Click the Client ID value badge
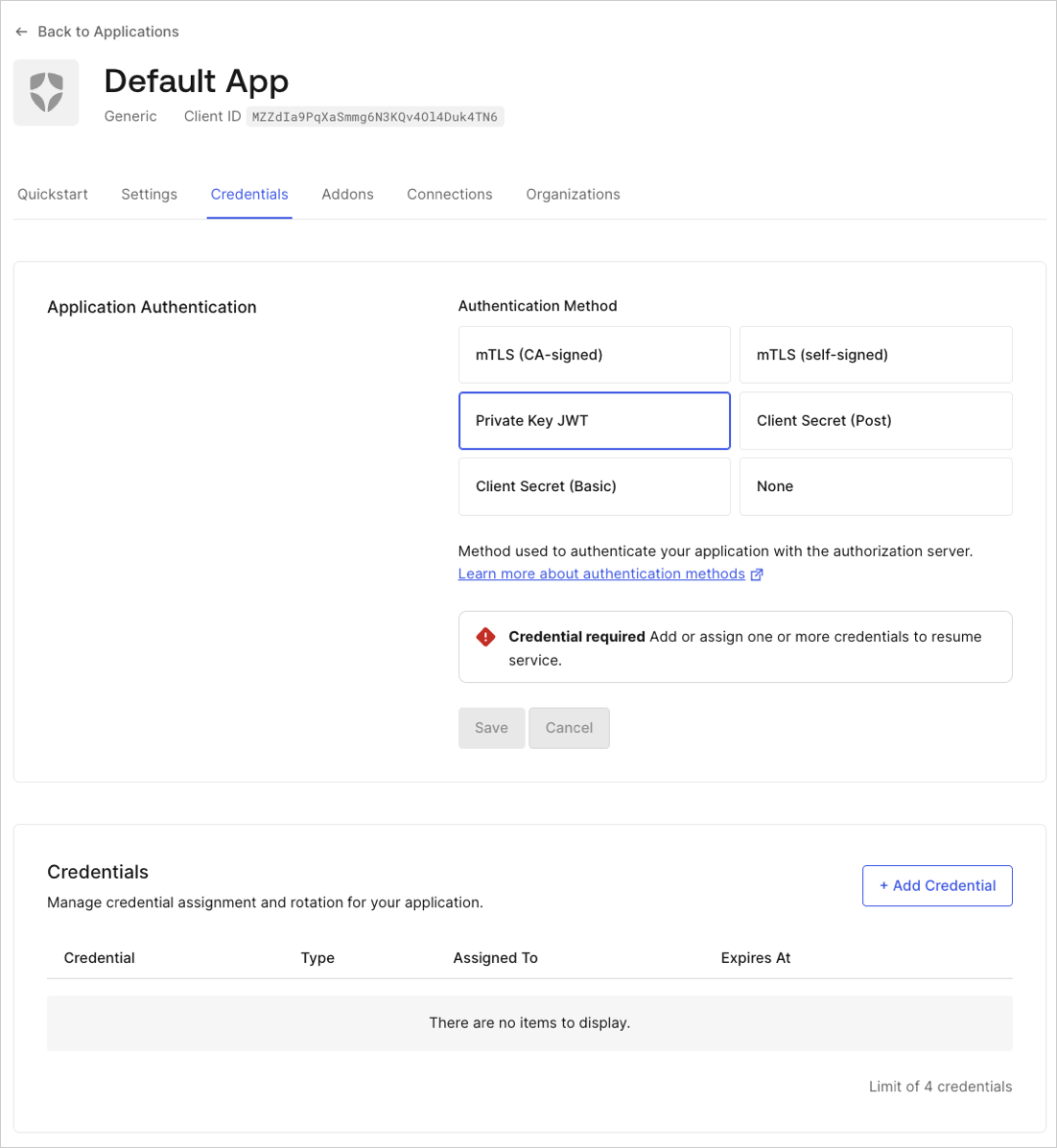 click(375, 116)
